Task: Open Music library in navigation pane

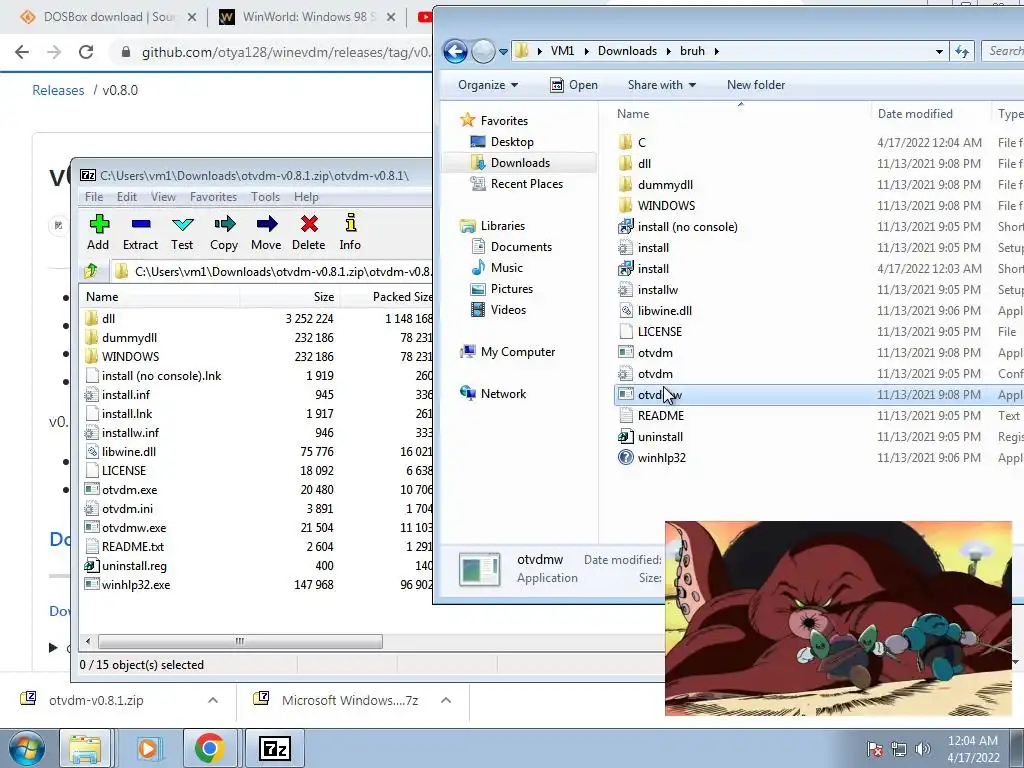Action: tap(506, 268)
